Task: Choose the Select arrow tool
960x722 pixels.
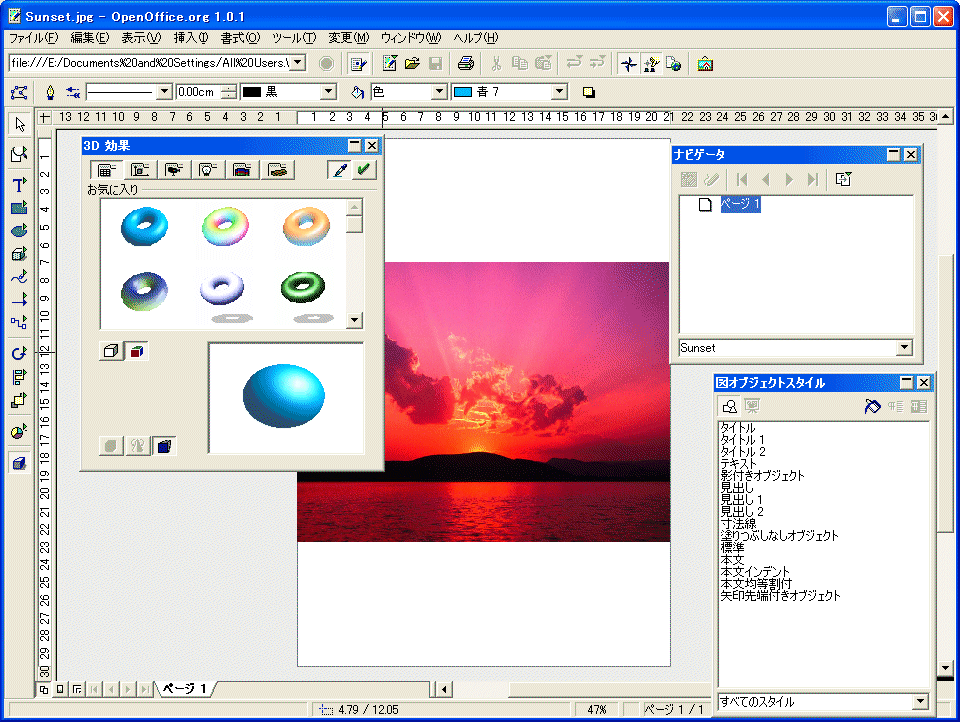Action: (20, 125)
